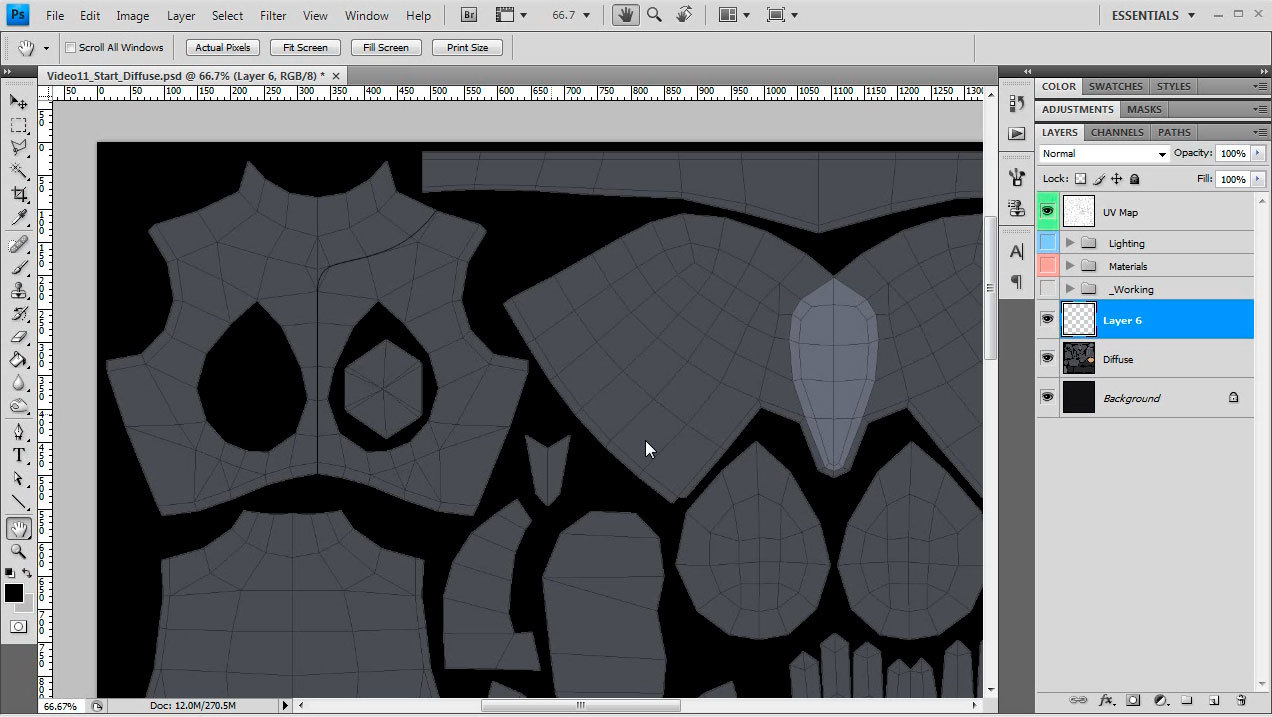Select the Zoom tool in toolbox
The width and height of the screenshot is (1272, 717).
coord(18,552)
